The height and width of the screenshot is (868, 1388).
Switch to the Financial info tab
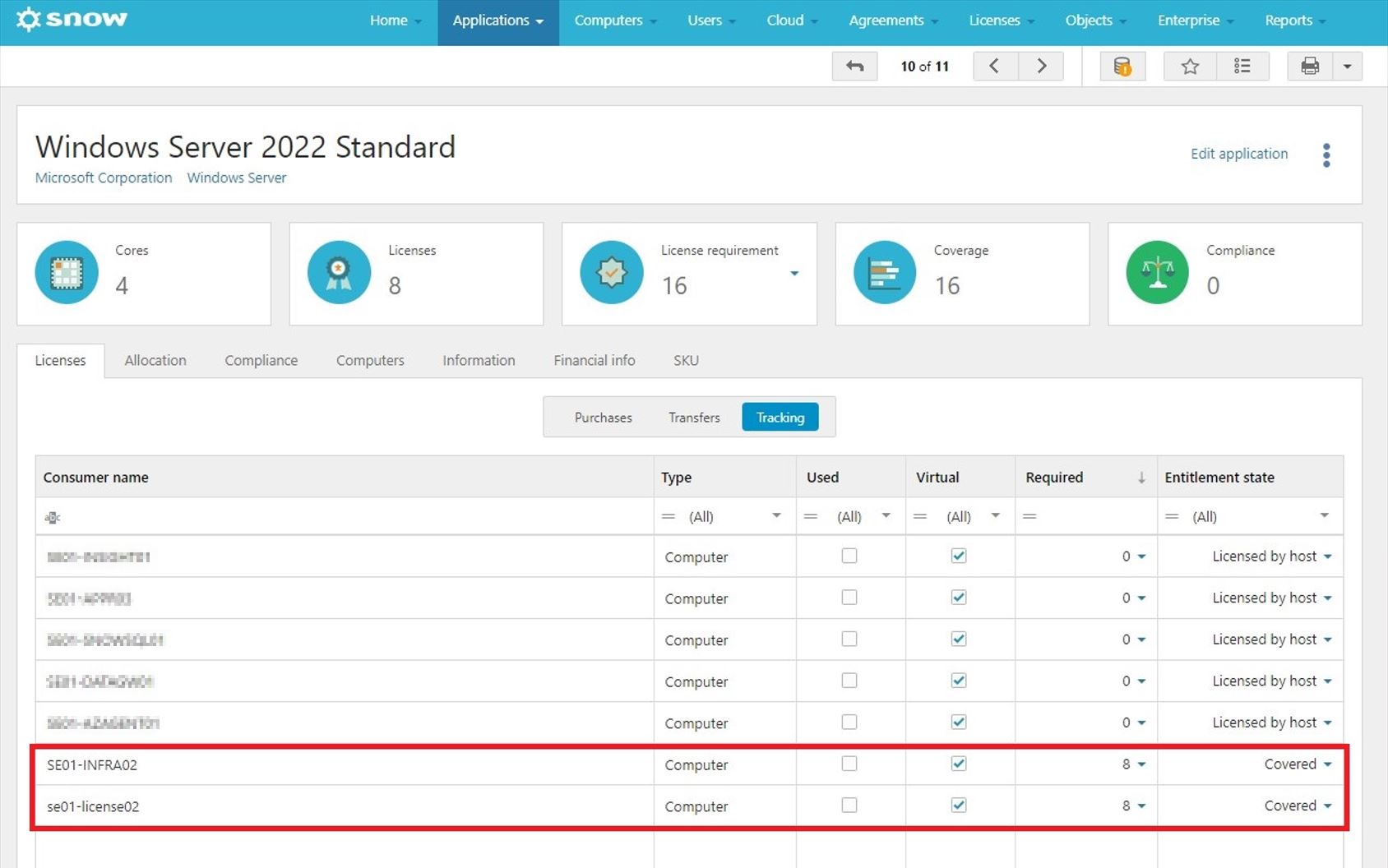coord(595,360)
